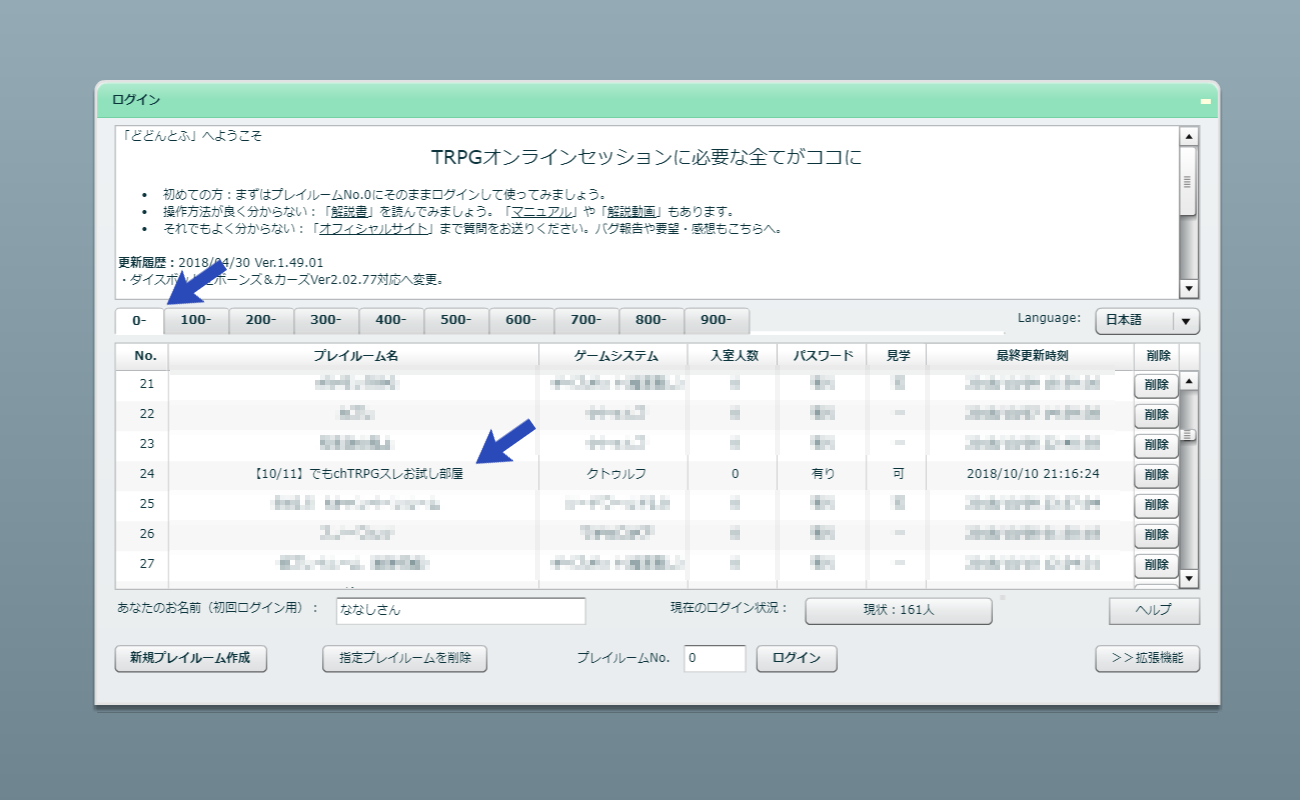Click the room list scroll-up arrow
The width and height of the screenshot is (1300, 800).
pyautogui.click(x=1189, y=381)
